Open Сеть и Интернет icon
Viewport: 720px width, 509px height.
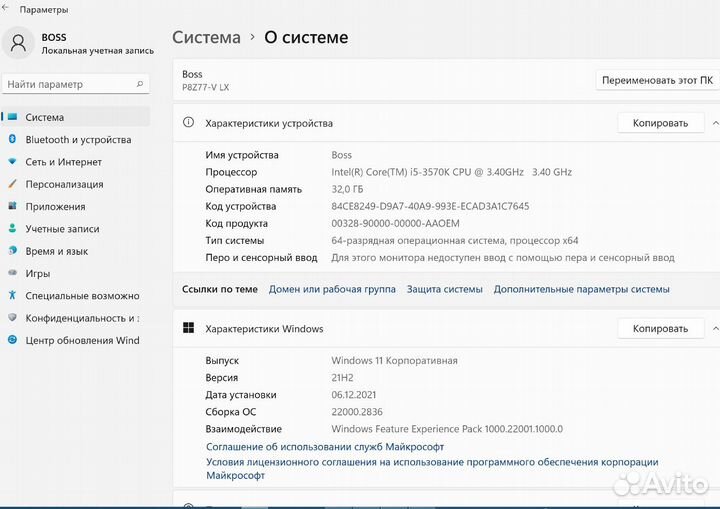12,161
